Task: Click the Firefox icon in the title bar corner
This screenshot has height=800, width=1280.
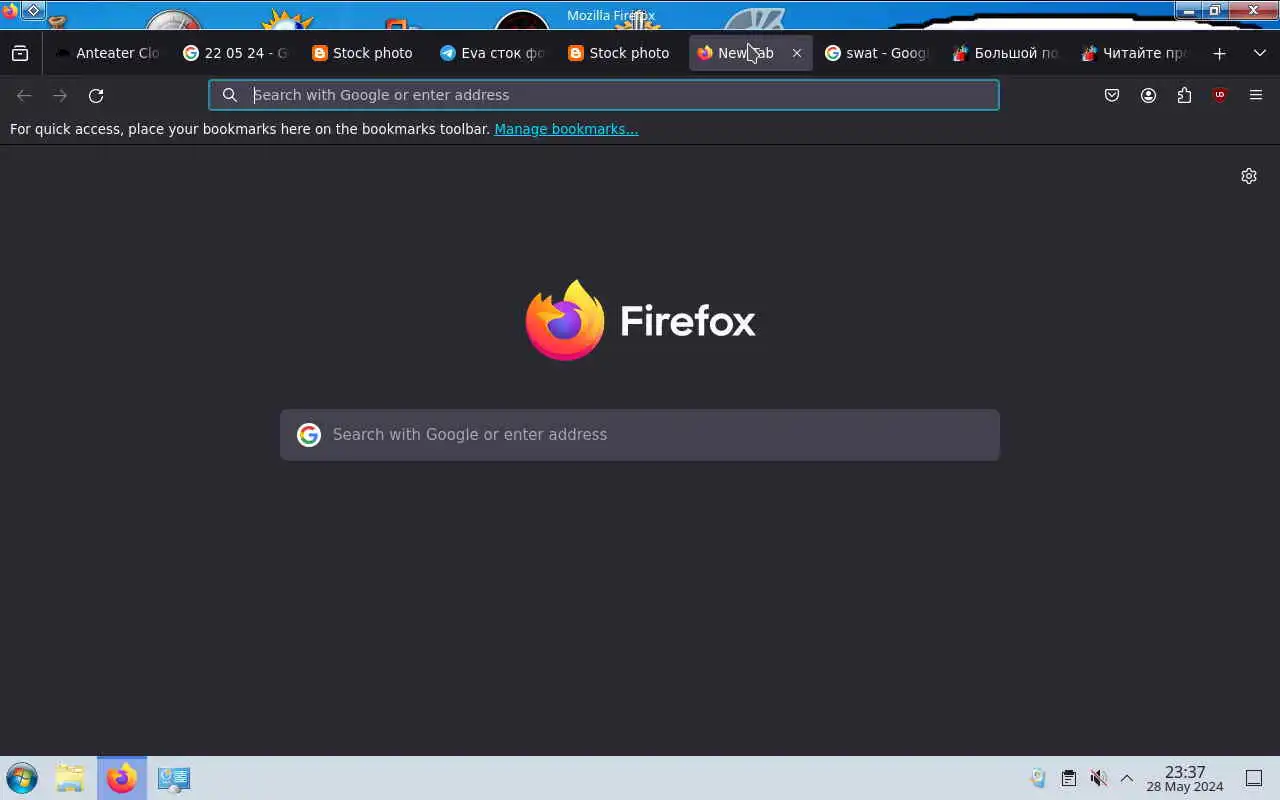Action: pos(9,10)
